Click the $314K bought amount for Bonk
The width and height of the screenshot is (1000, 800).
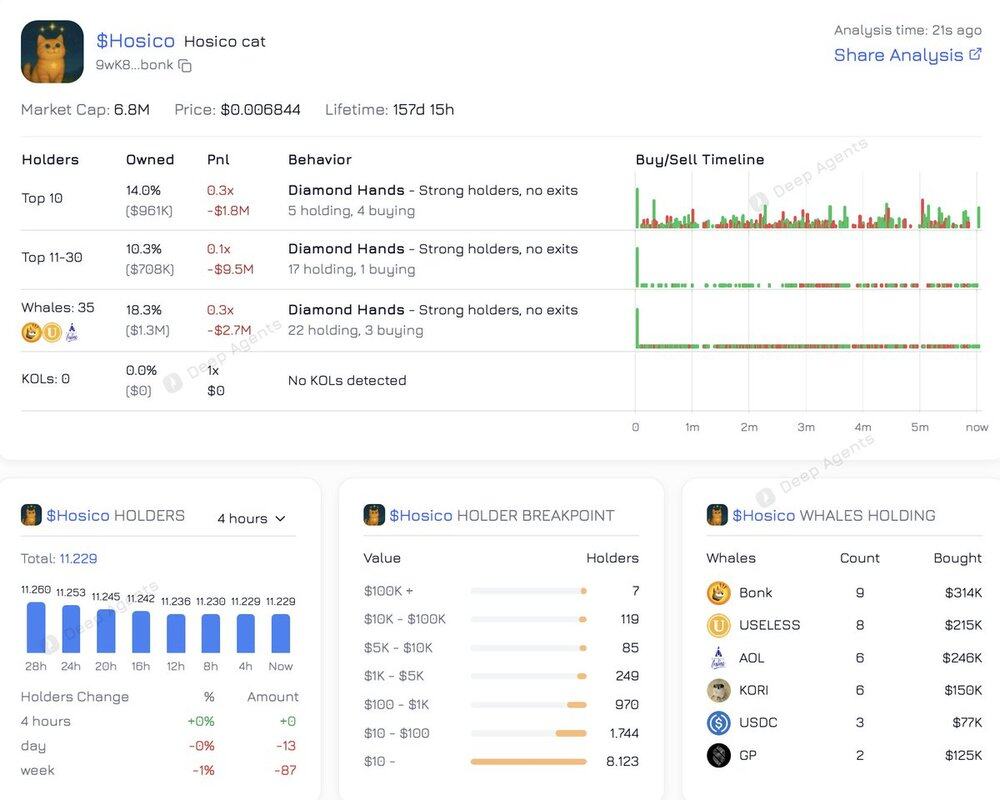pyautogui.click(x=963, y=593)
